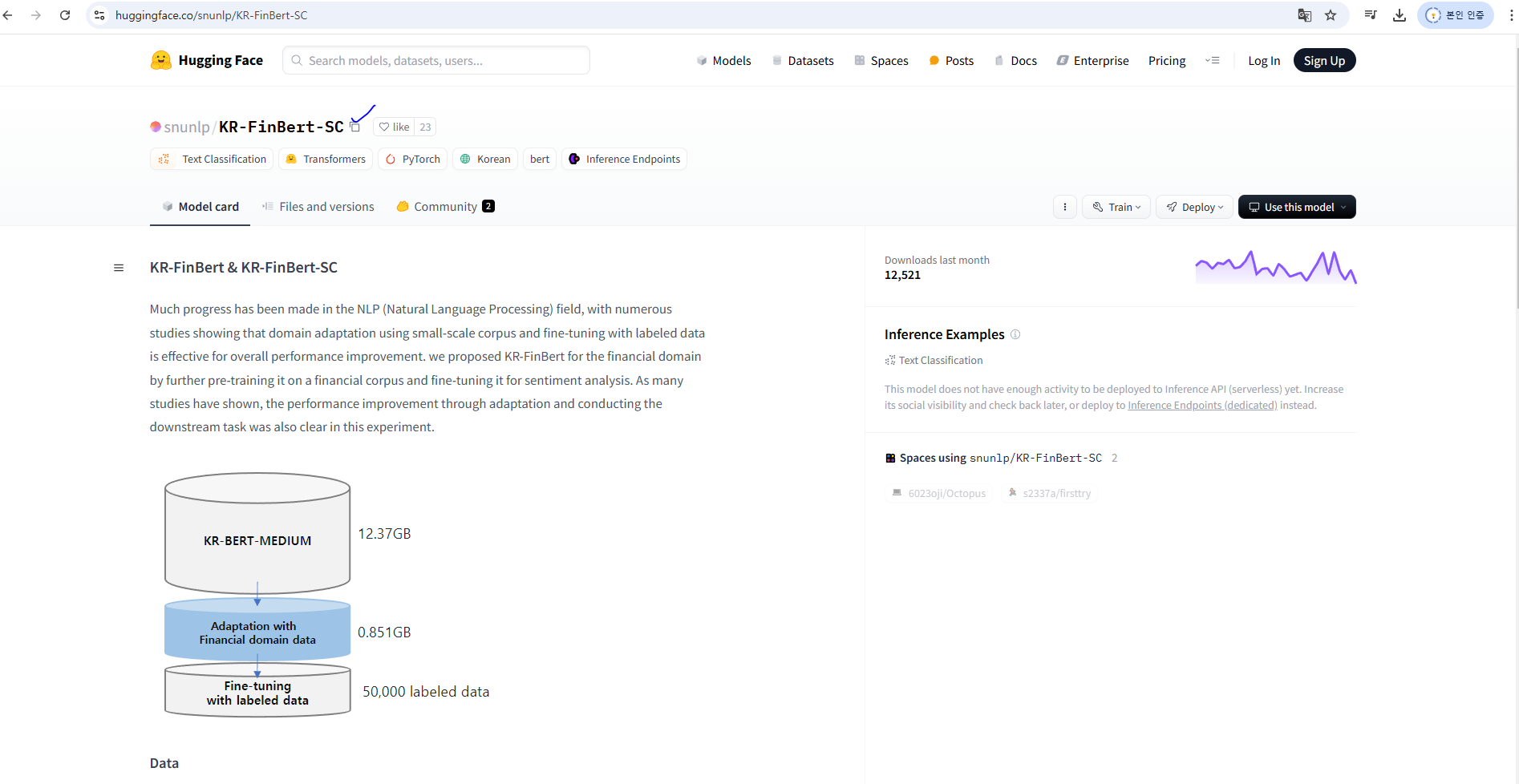This screenshot has width=1519, height=784.
Task: Open Inference Endpoints (dedicated) link
Action: pyautogui.click(x=1202, y=406)
